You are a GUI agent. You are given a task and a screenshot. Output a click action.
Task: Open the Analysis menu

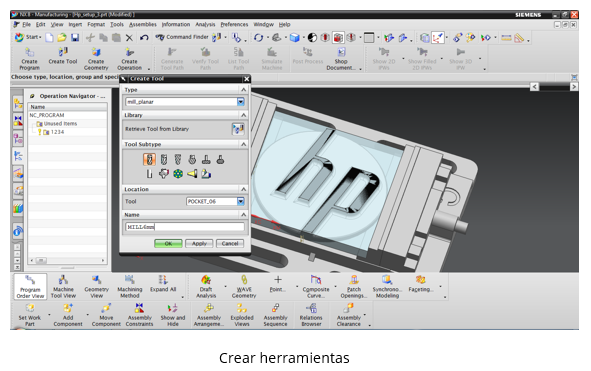tap(205, 25)
